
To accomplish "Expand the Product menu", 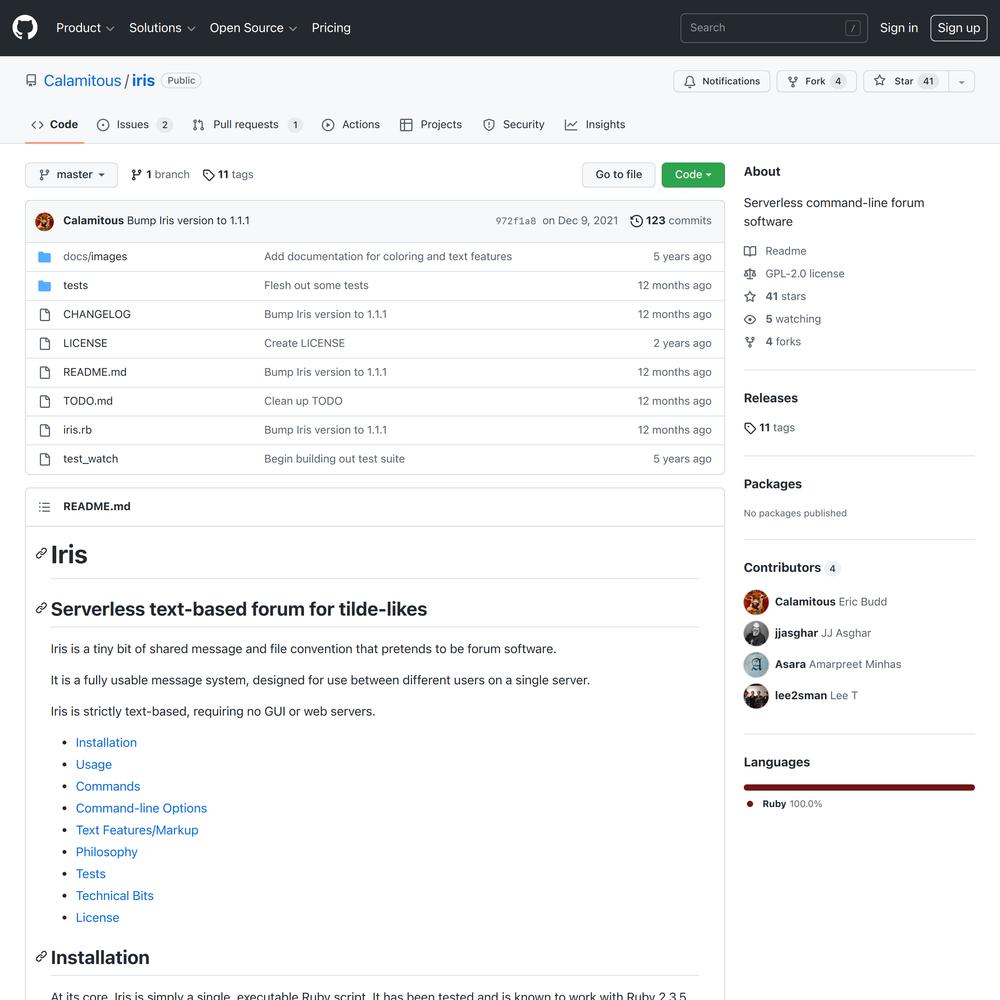I will [x=85, y=28].
